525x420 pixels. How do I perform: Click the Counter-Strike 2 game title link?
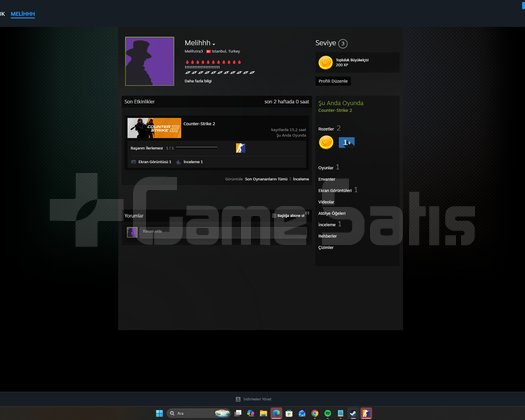[x=199, y=124]
